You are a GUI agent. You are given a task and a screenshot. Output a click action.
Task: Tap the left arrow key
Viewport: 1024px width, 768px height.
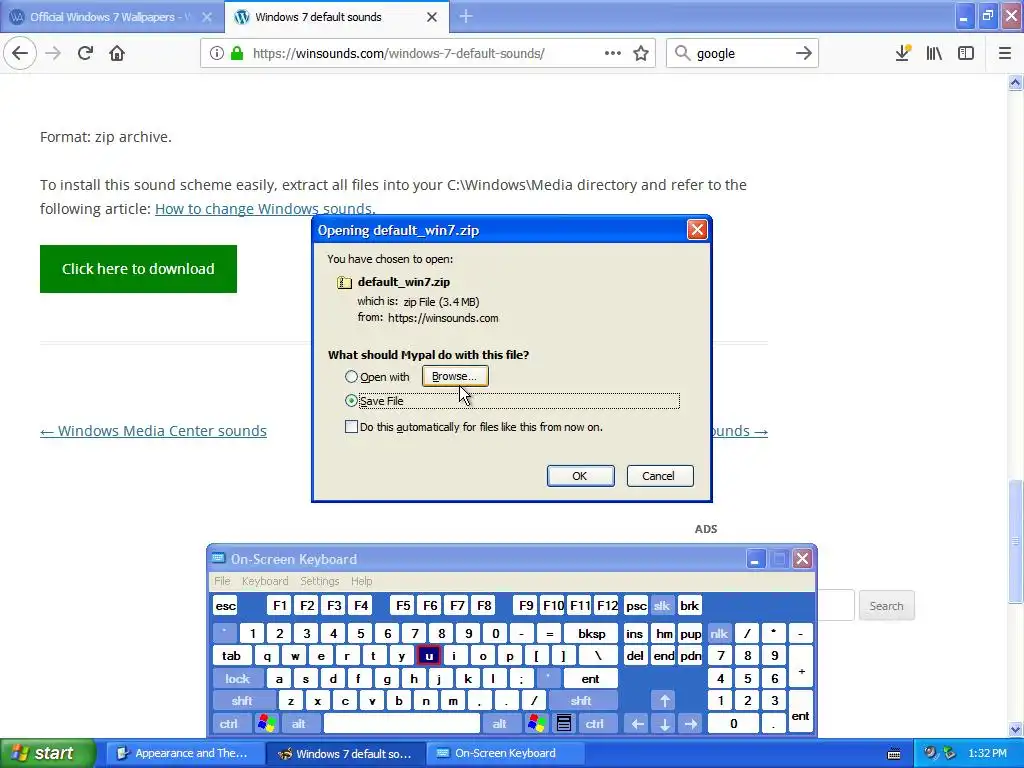click(x=637, y=724)
